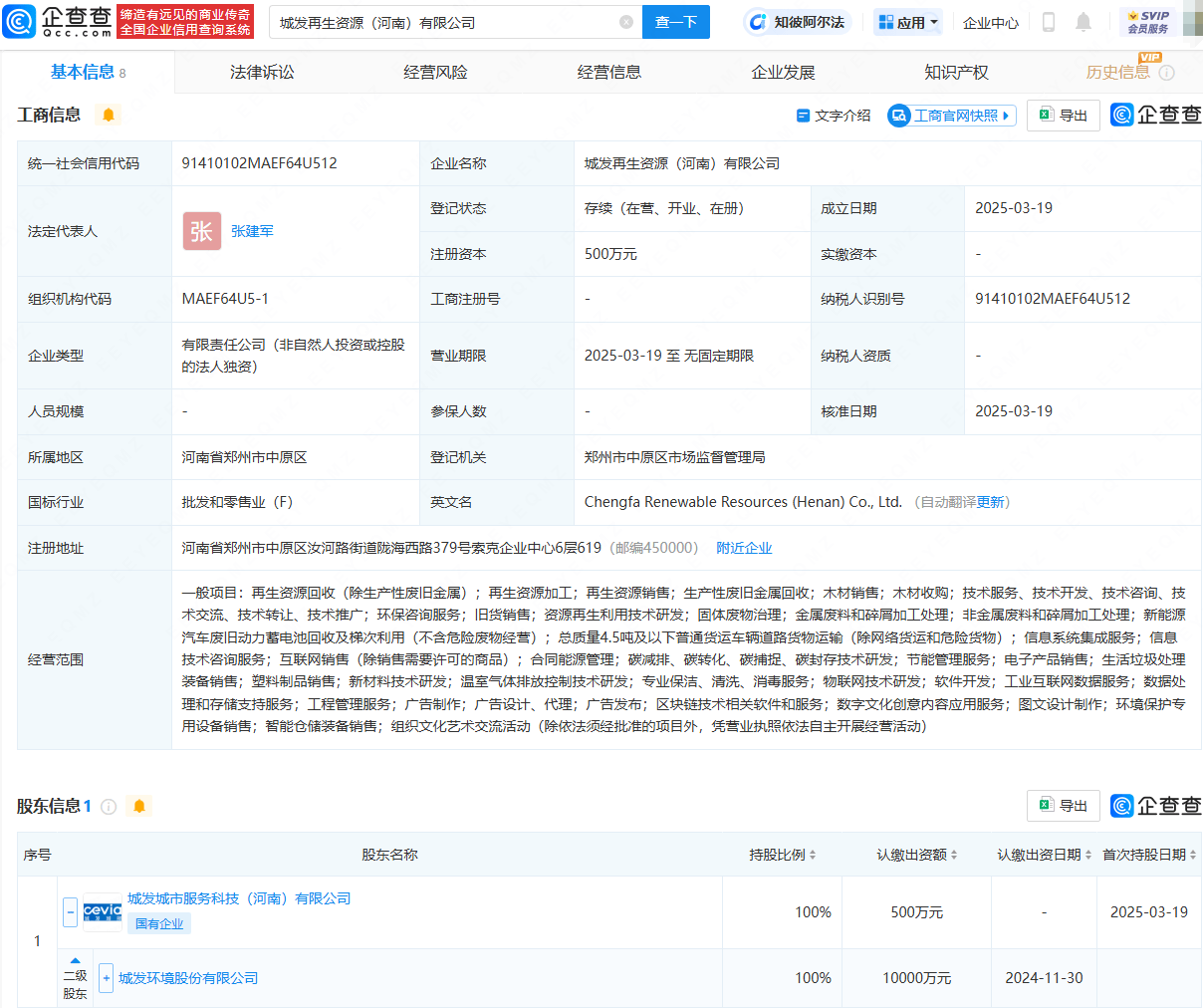
Task: Switch to the 法律诉讼 tab
Action: click(x=262, y=72)
